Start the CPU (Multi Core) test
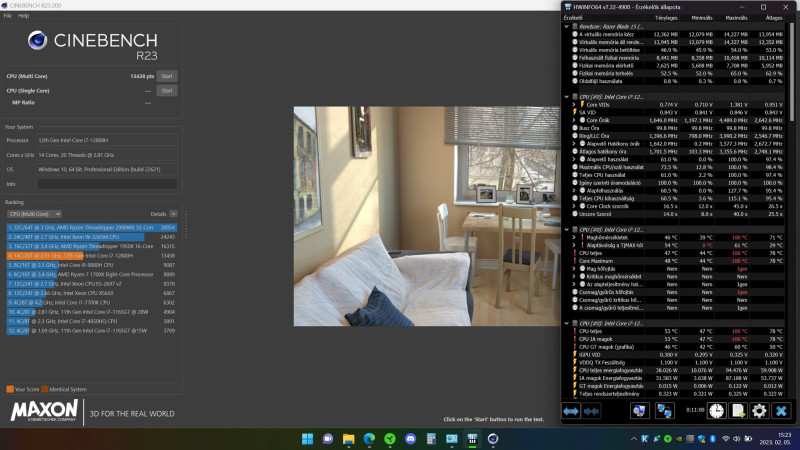The width and height of the screenshot is (800, 450). click(x=167, y=76)
